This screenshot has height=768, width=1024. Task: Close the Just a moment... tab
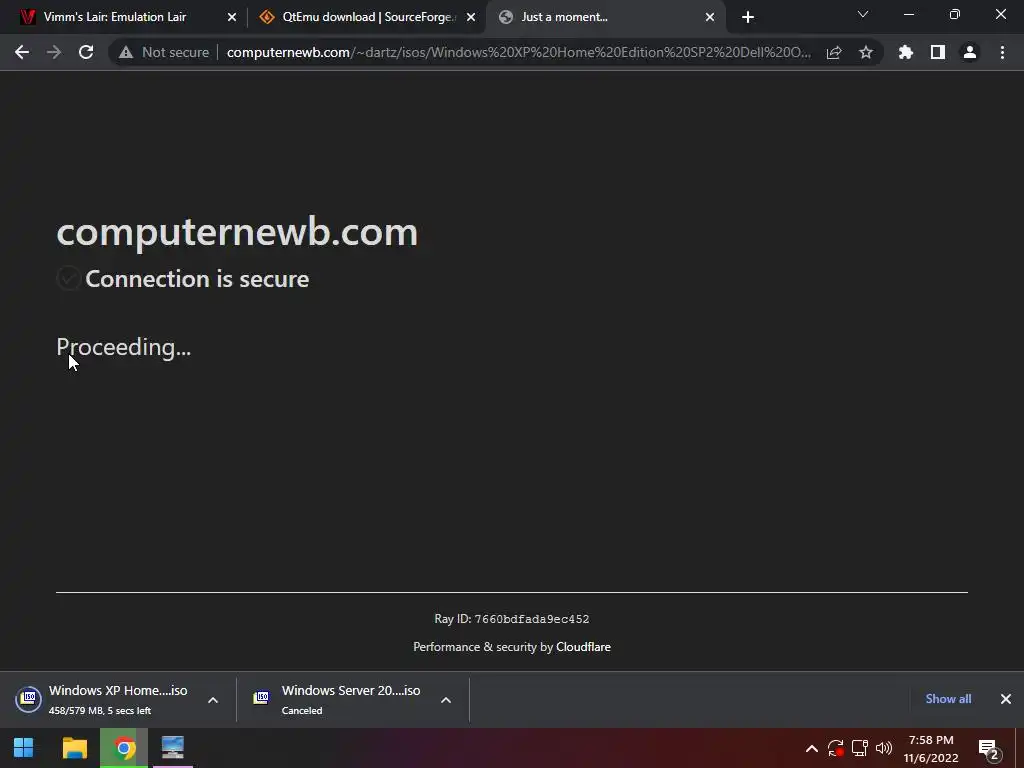click(710, 17)
